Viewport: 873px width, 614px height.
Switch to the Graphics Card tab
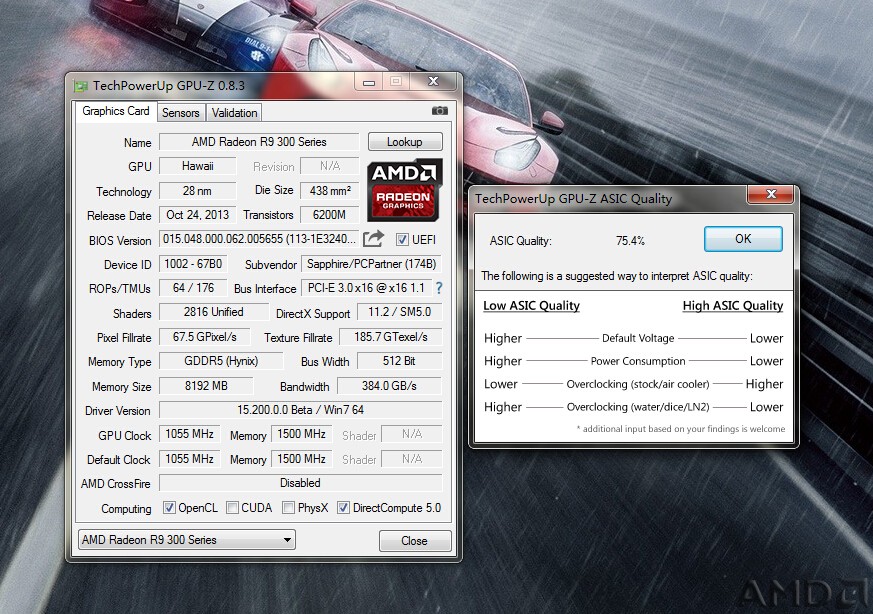click(116, 111)
